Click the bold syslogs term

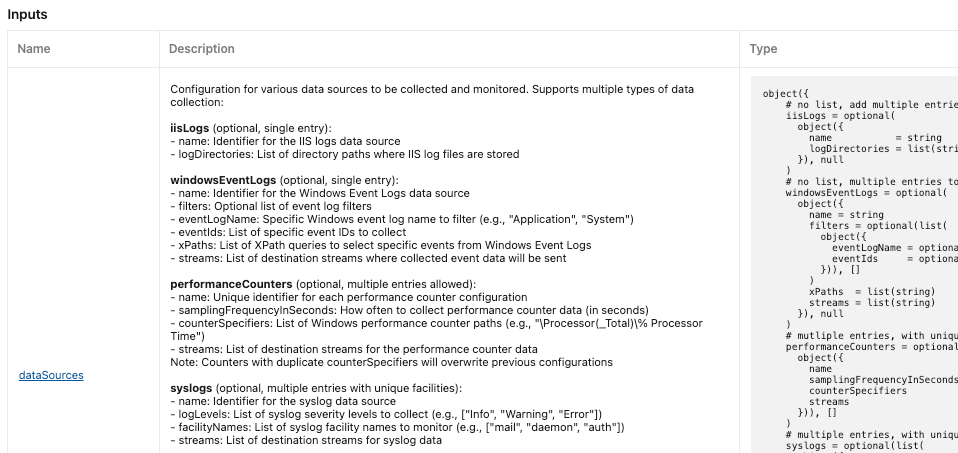click(x=191, y=388)
